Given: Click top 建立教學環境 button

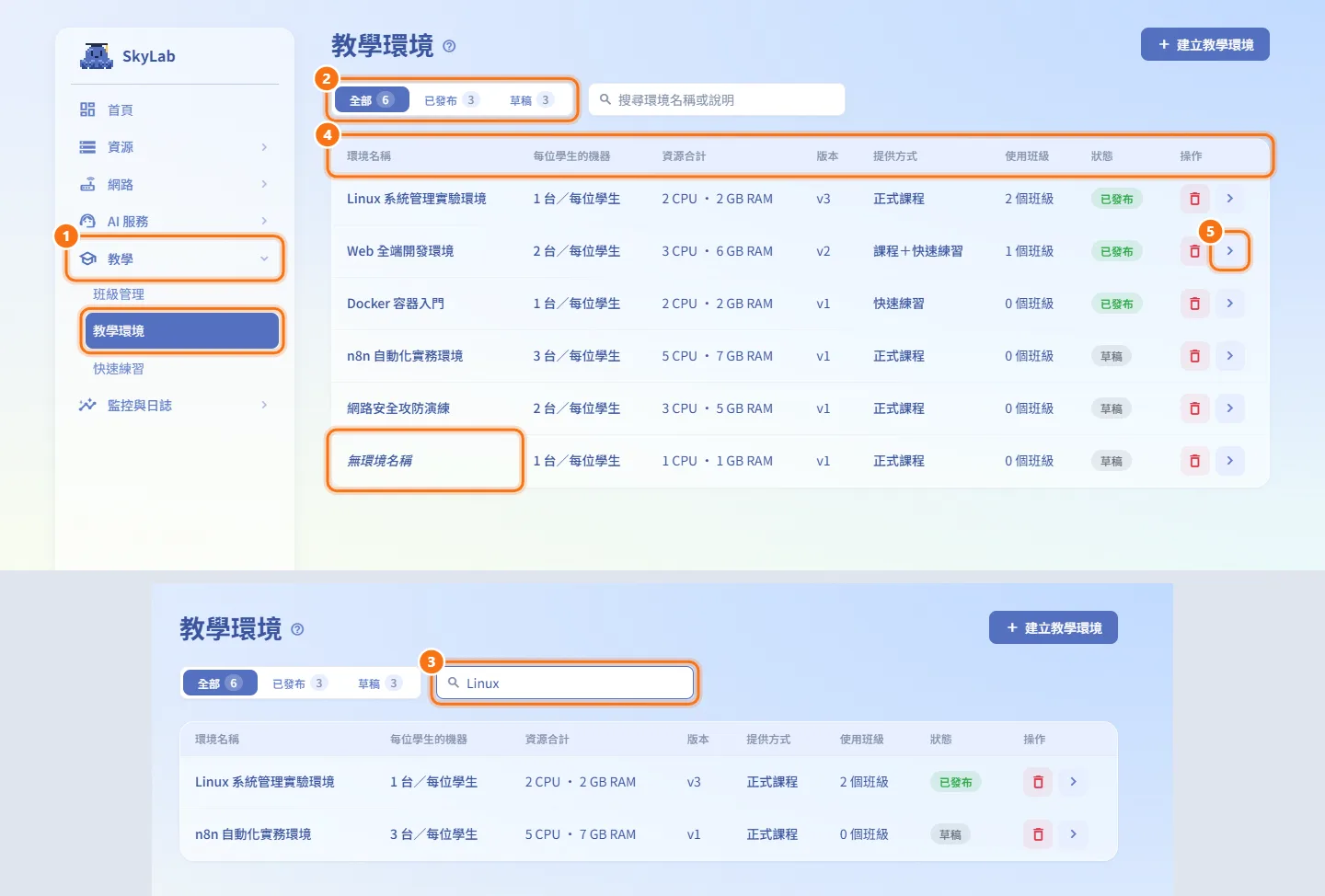Looking at the screenshot, I should coord(1205,44).
